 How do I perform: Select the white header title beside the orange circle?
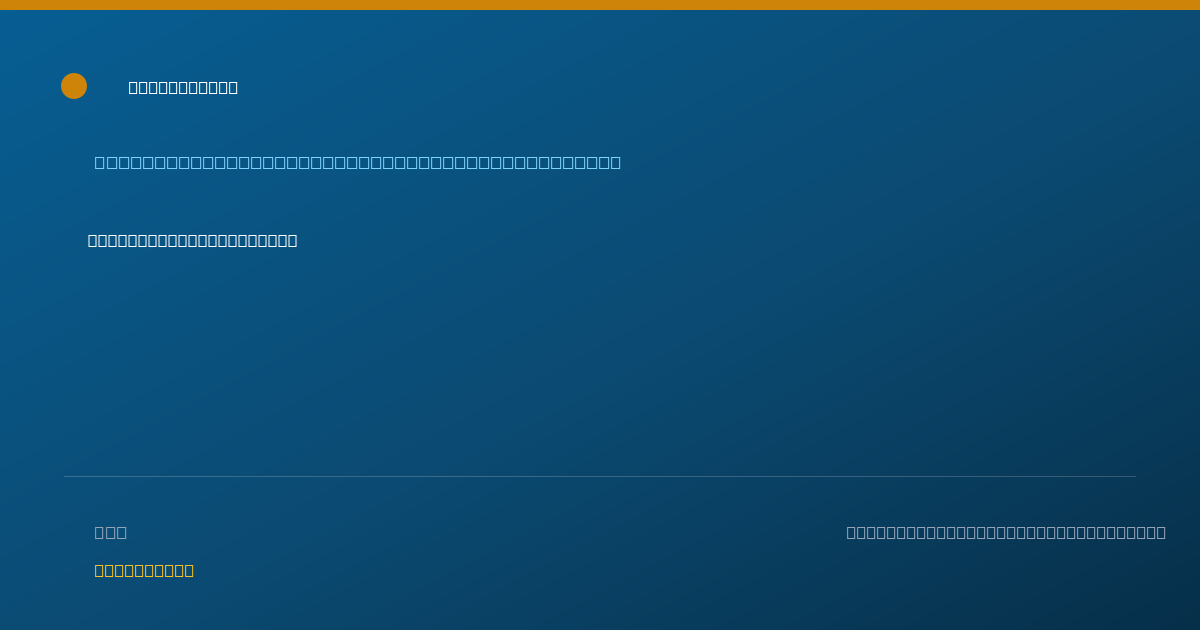tap(183, 87)
